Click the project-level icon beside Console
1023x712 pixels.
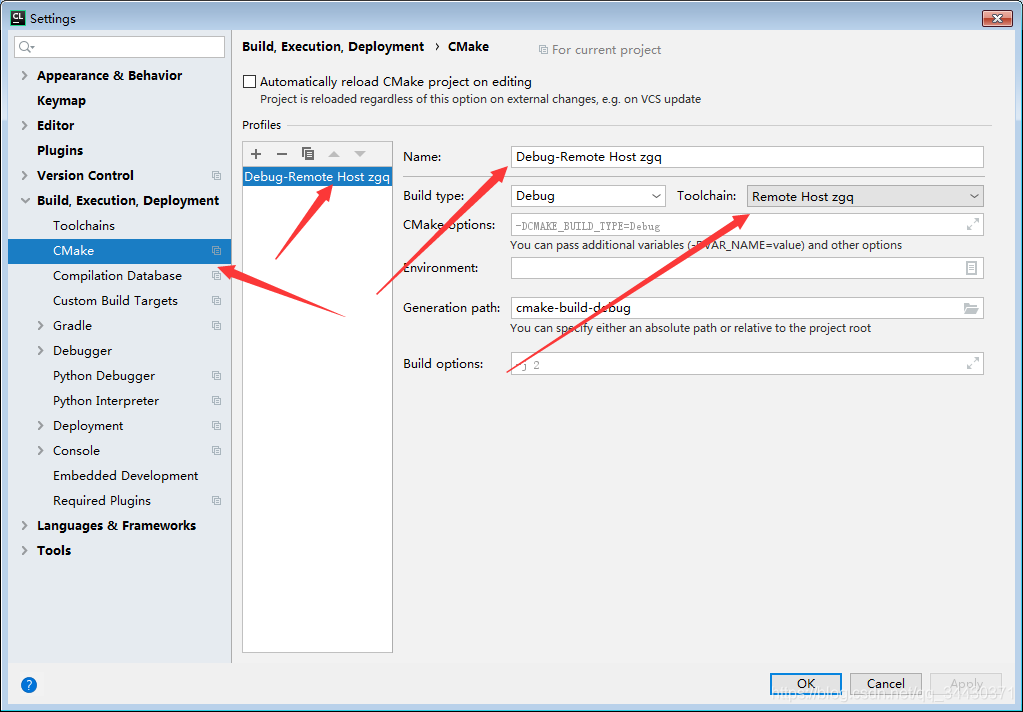click(217, 451)
